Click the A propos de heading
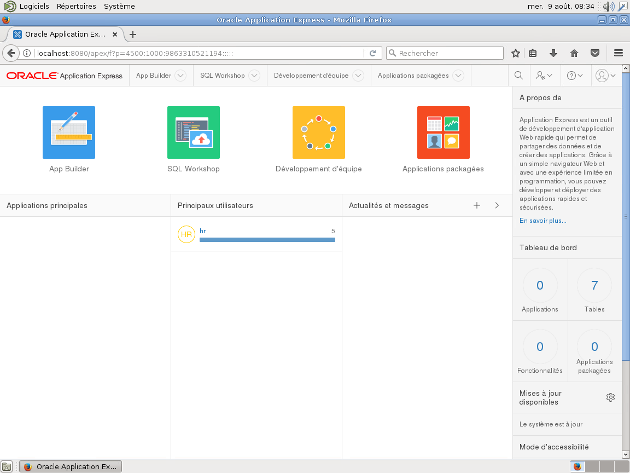This screenshot has height=473, width=630. 540,98
